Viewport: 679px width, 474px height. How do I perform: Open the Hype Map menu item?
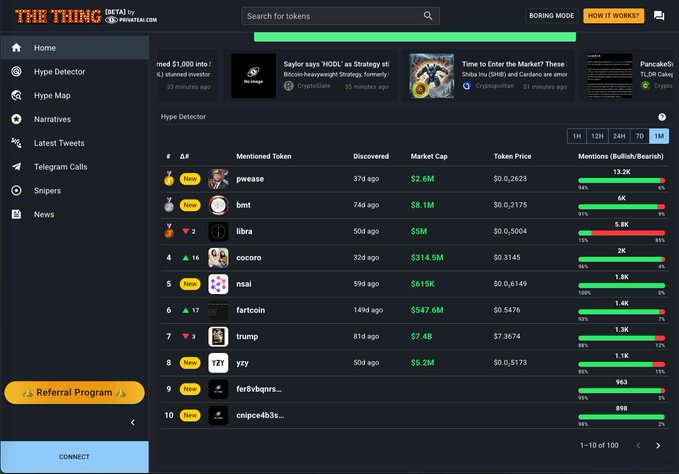coord(74,95)
